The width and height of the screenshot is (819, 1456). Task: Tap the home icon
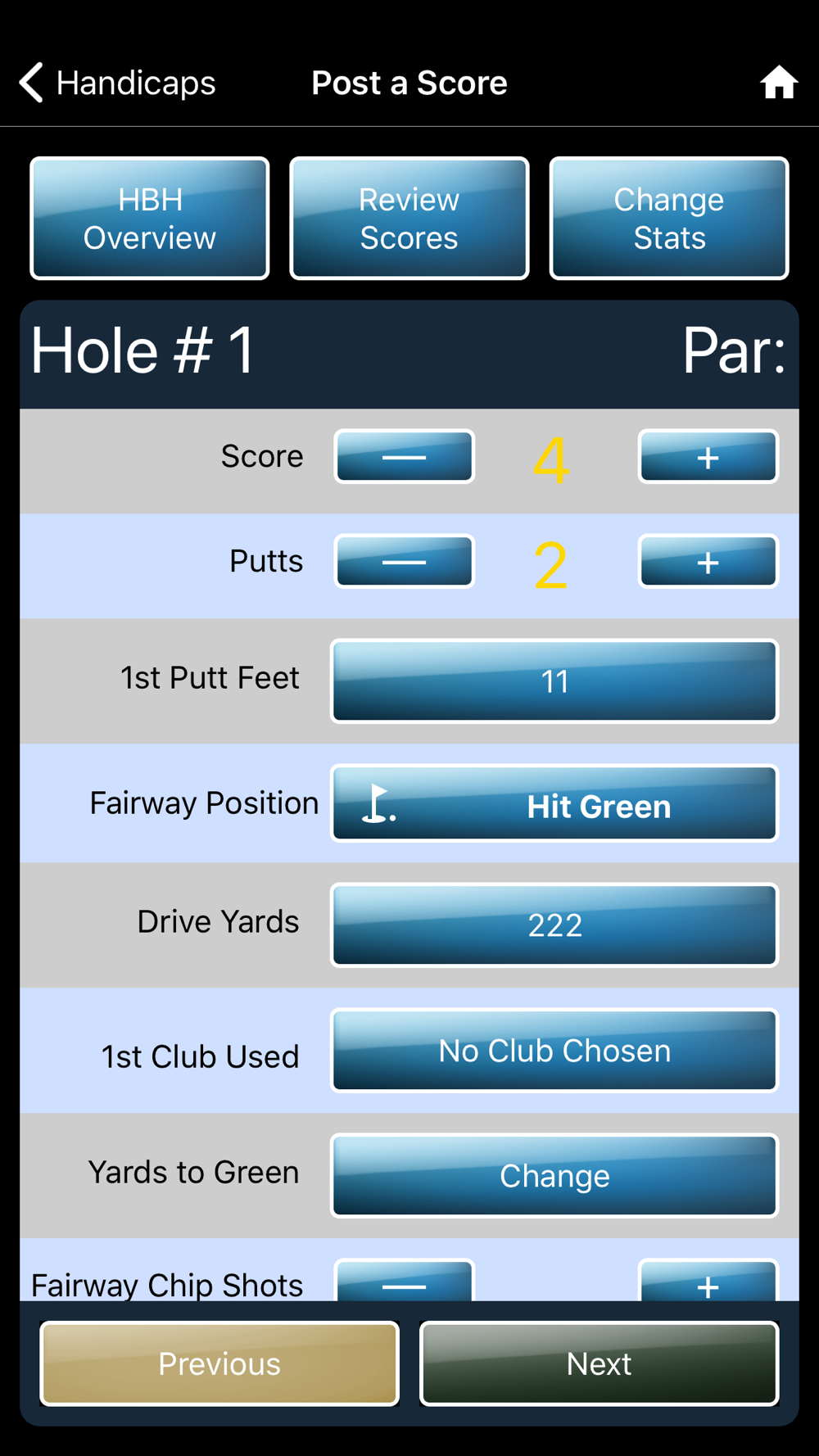point(778,83)
